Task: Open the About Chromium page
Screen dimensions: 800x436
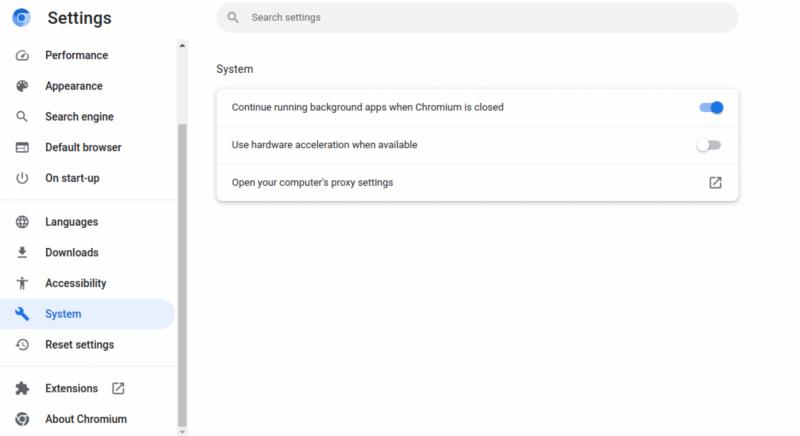Action: [87, 419]
